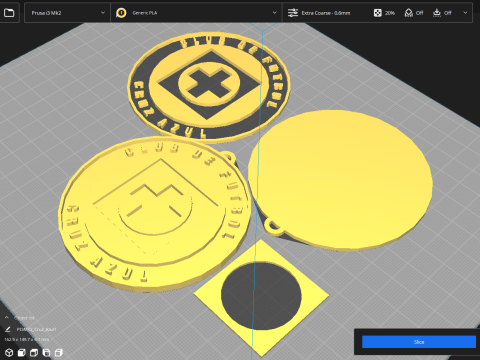Screen dimensions: 480x360
Task: Select the square plate with circular hole
Action: (x=261, y=297)
